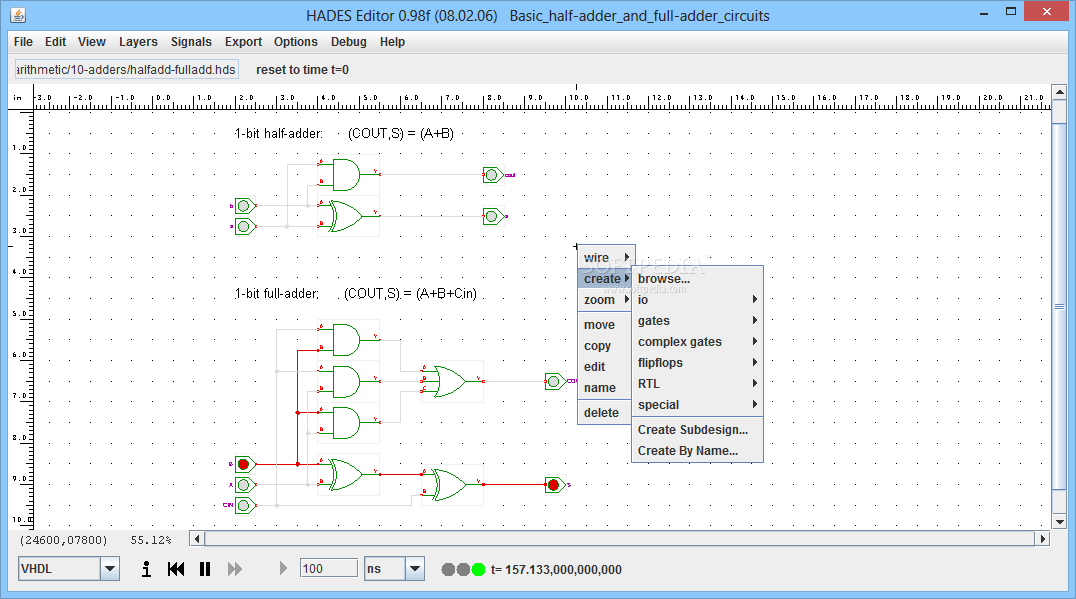Click the full-adder cout output indicator
Image resolution: width=1076 pixels, height=599 pixels.
pyautogui.click(x=554, y=381)
